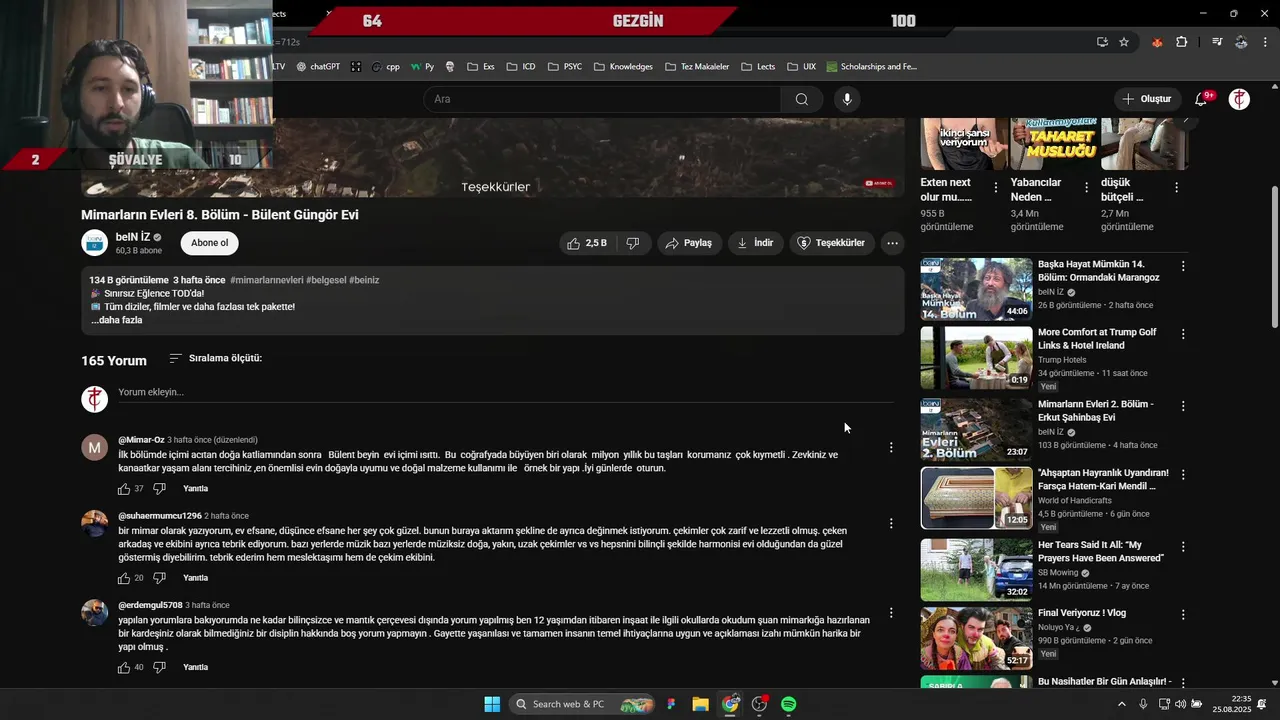Screen dimensions: 1280x720
Task: Download the video with İndir
Action: (x=755, y=243)
